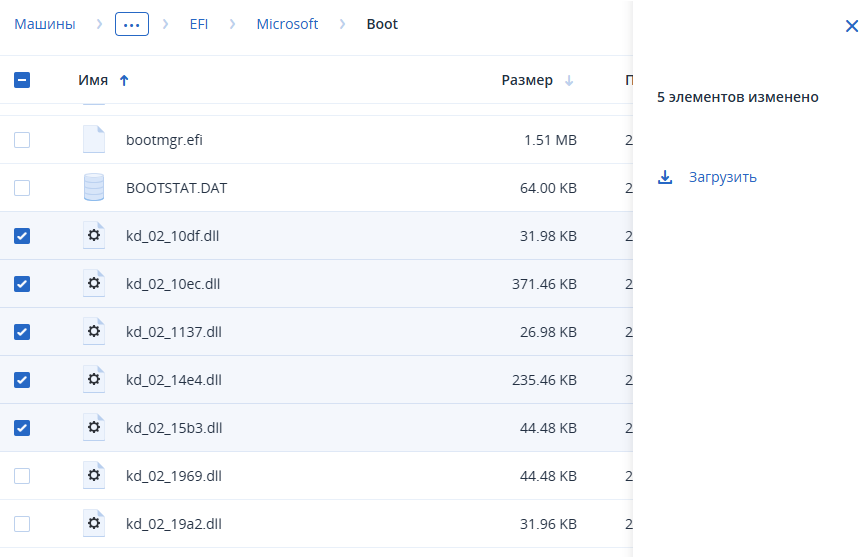Click the bootmgr.efi blank file icon
Image resolution: width=866 pixels, height=559 pixels.
tap(94, 139)
